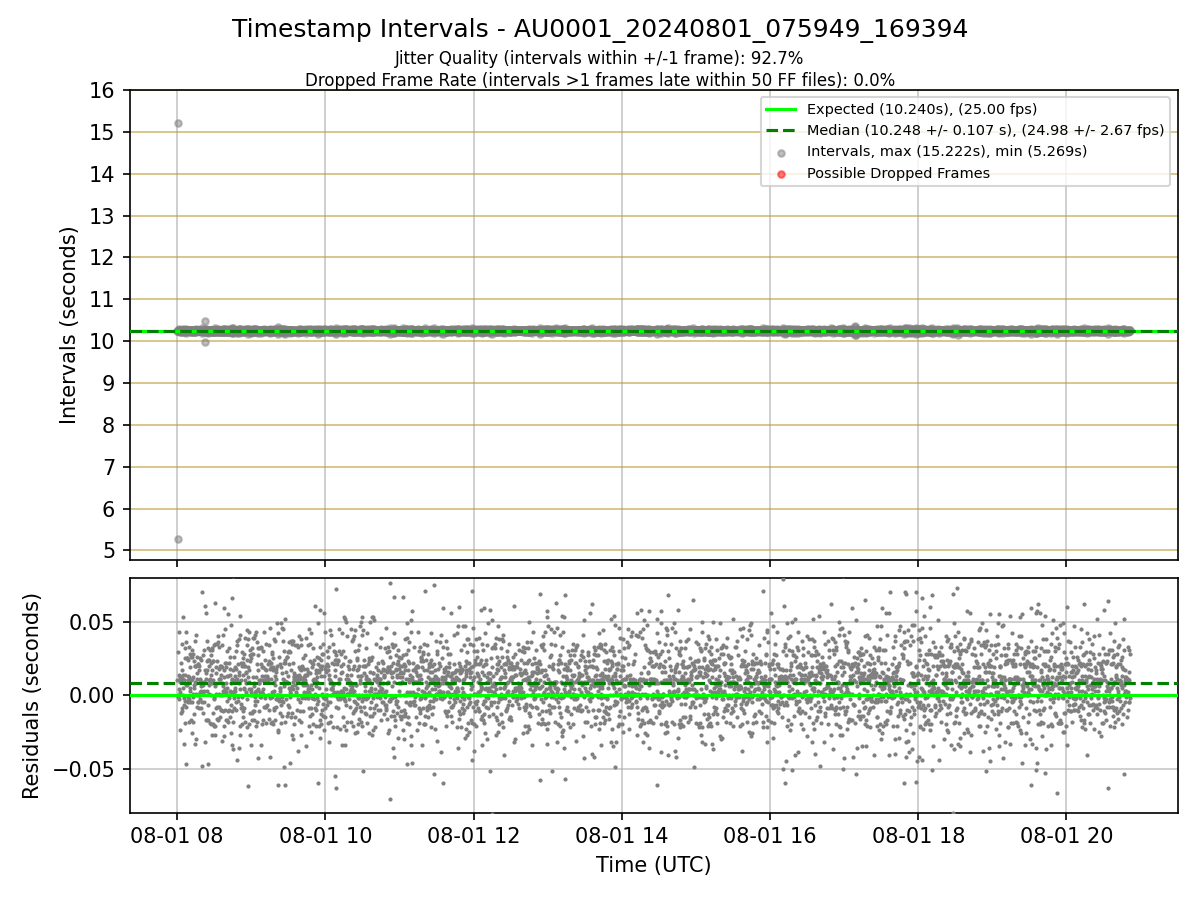Screen dimensions: 1200x900
Task: Click the 'Jitter Quality' subtitle text
Action: click(x=599, y=59)
